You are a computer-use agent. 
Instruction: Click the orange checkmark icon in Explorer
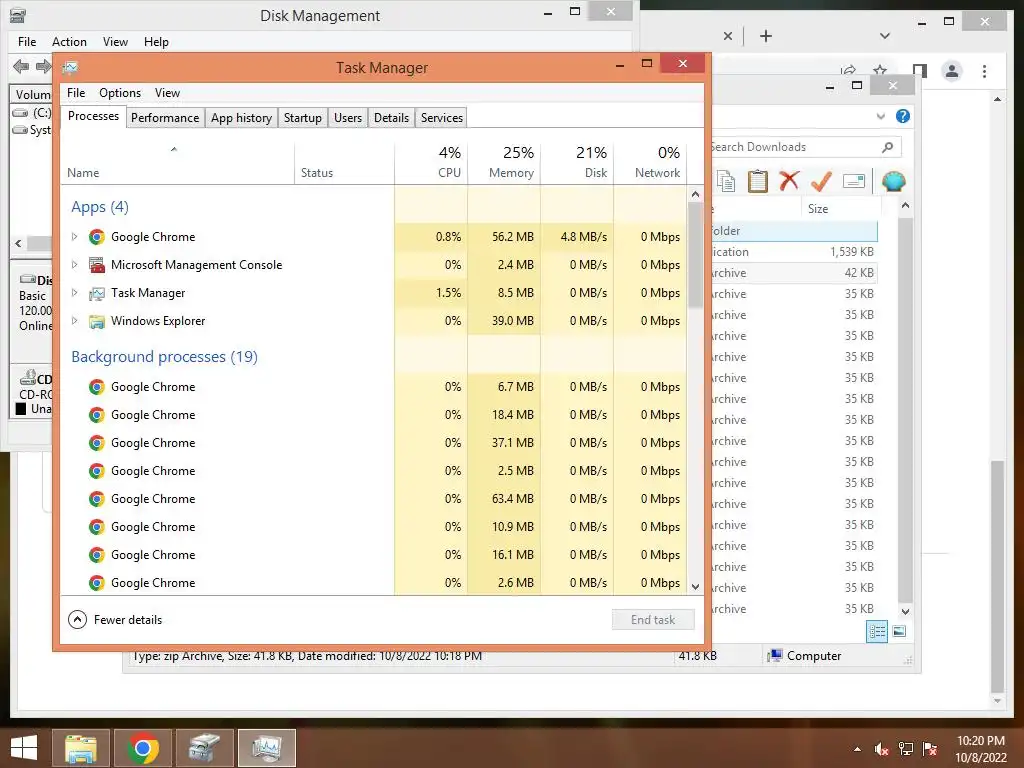click(x=821, y=181)
